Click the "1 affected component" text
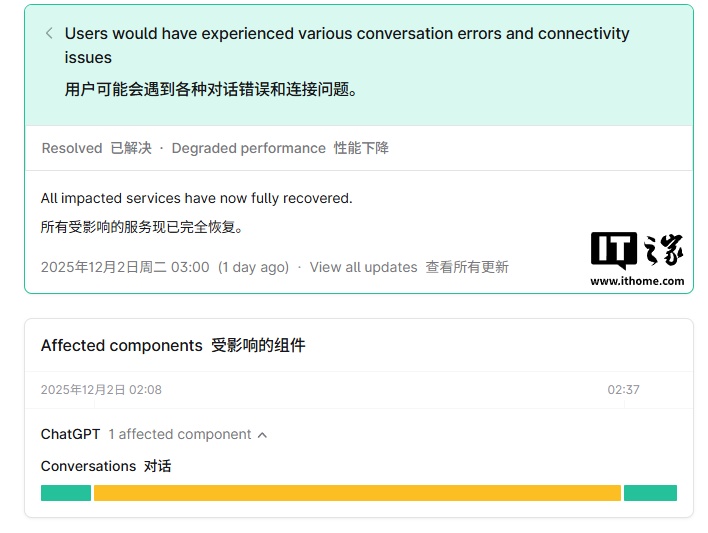708x533 pixels. coord(180,434)
